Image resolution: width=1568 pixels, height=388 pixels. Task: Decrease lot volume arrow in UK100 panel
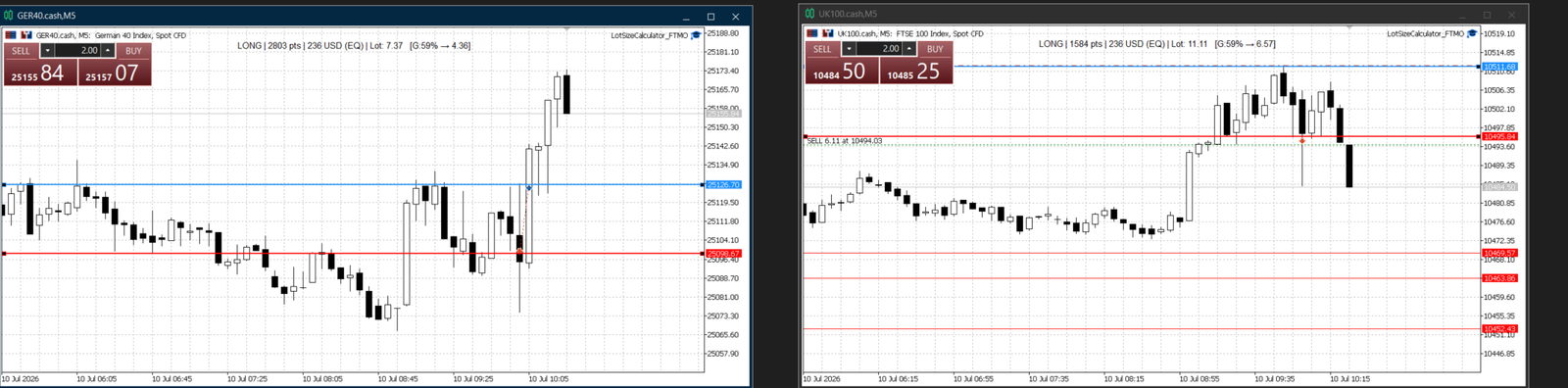848,49
